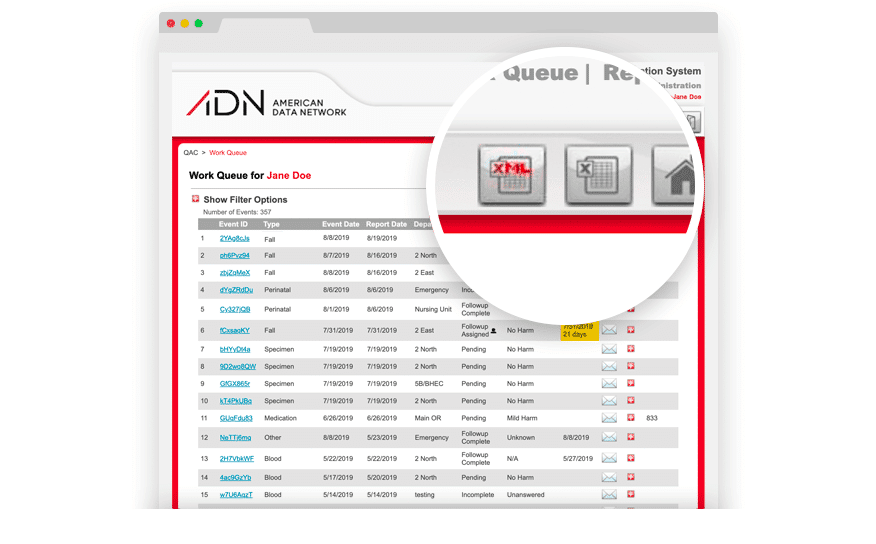Expand red plus in w7U6AqzT row

point(631,494)
